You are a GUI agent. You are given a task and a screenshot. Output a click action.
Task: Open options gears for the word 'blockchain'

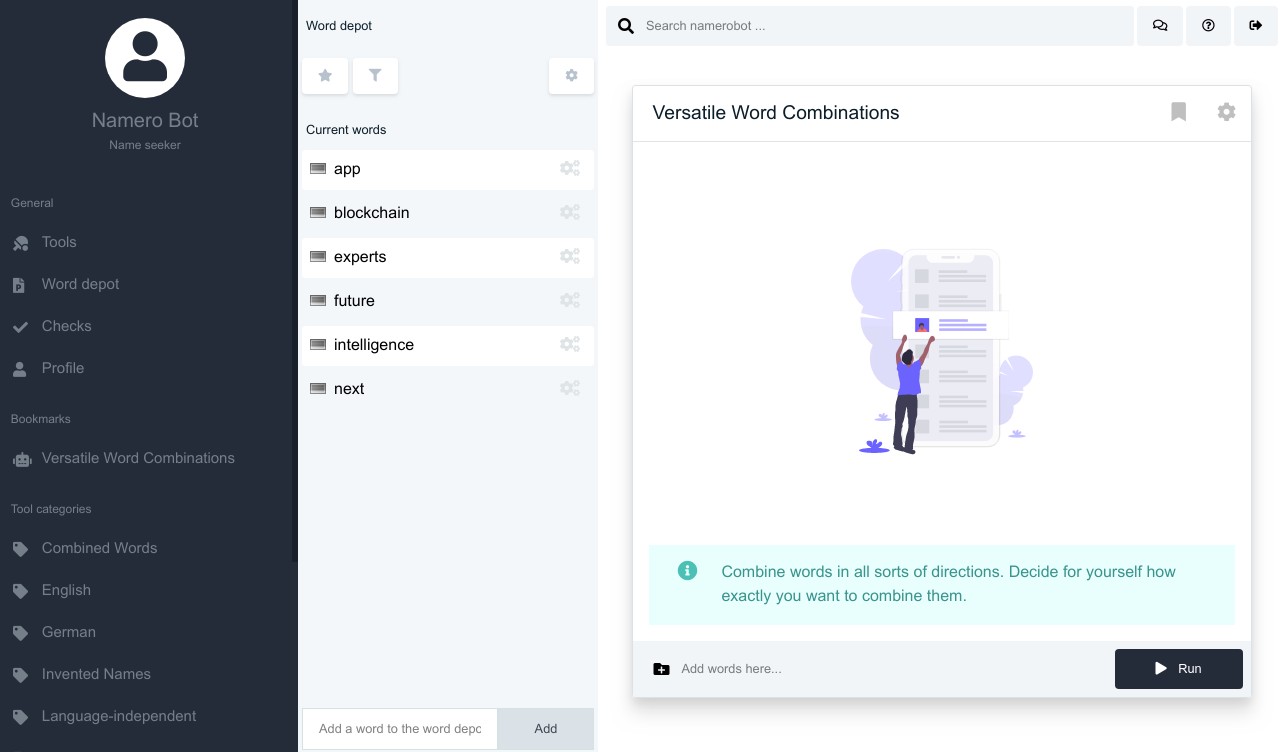(x=569, y=213)
